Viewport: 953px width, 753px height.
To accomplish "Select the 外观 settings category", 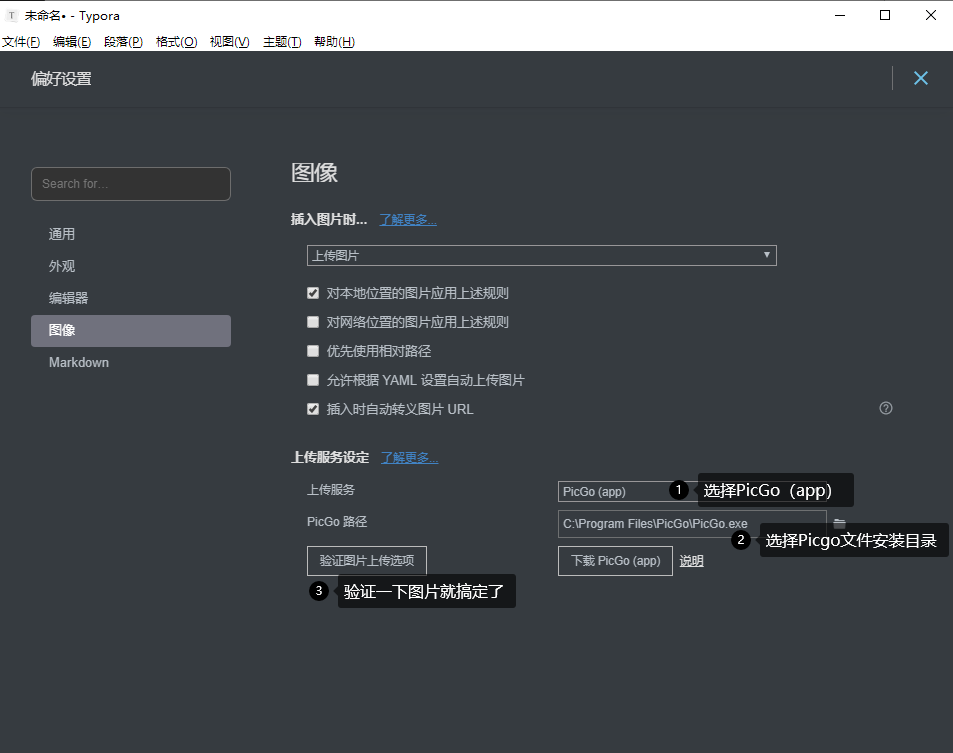I will tap(131, 266).
